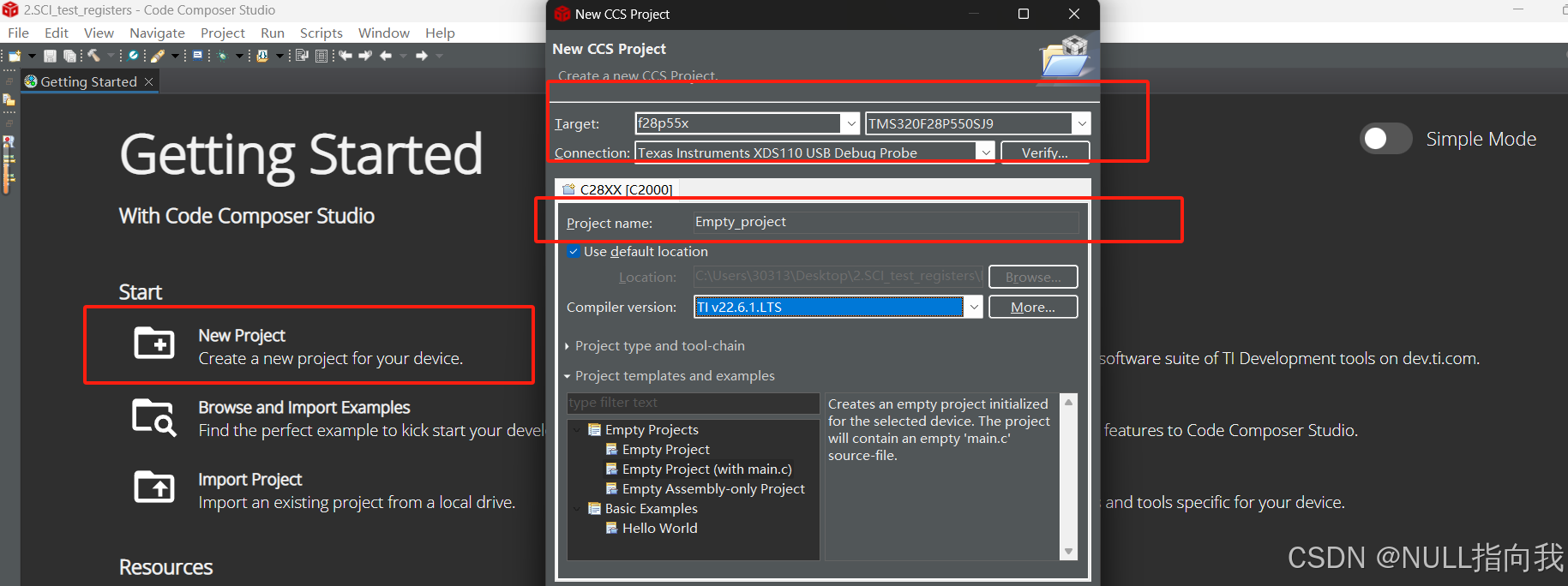This screenshot has height=586, width=1568.
Task: Click the description pane scrollbar down arrow
Action: point(1068,552)
